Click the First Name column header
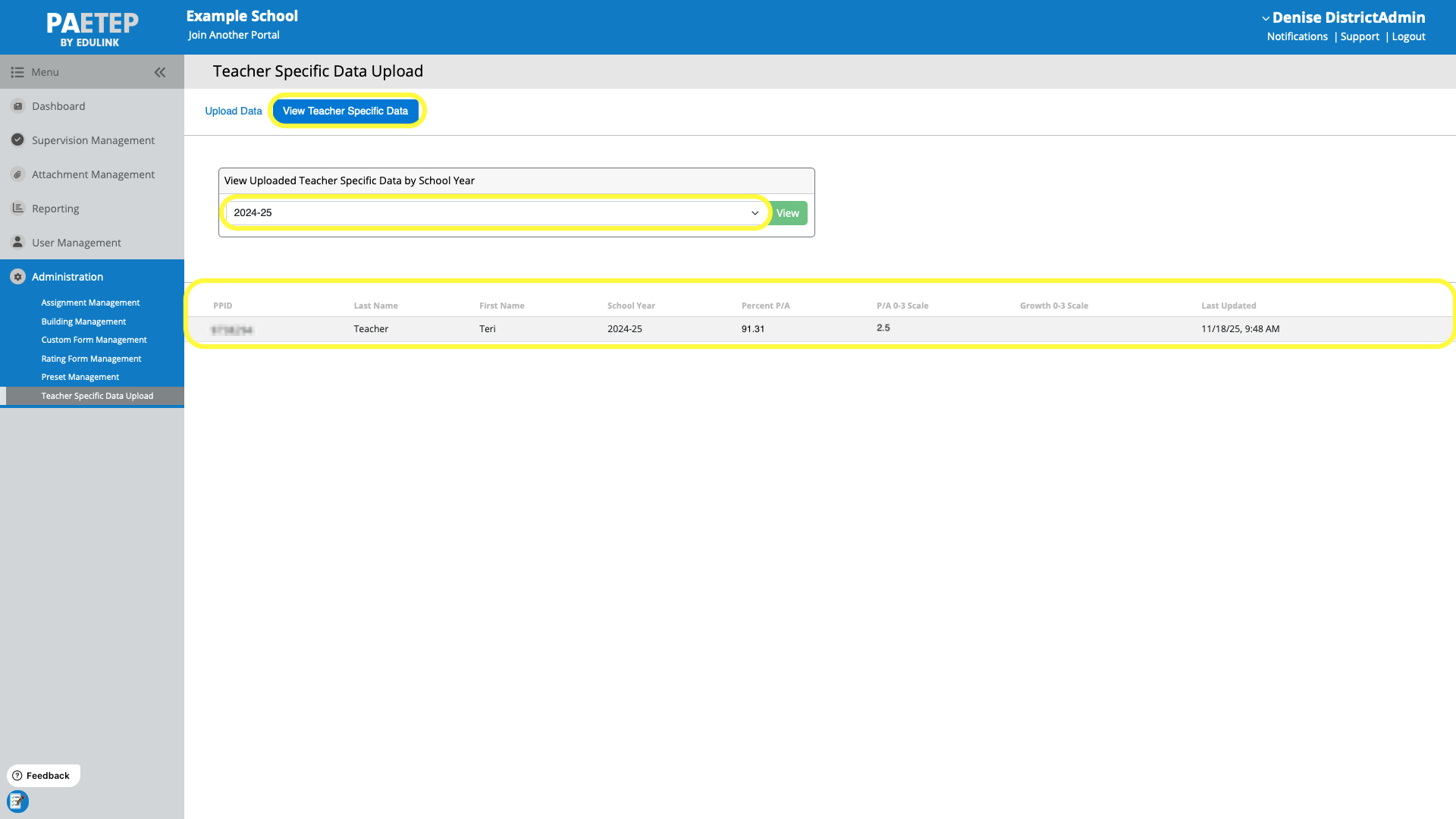 pyautogui.click(x=501, y=306)
